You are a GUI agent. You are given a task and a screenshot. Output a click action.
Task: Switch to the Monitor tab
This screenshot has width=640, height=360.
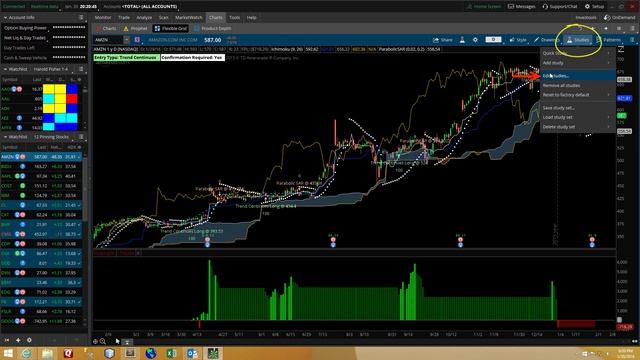[102, 18]
